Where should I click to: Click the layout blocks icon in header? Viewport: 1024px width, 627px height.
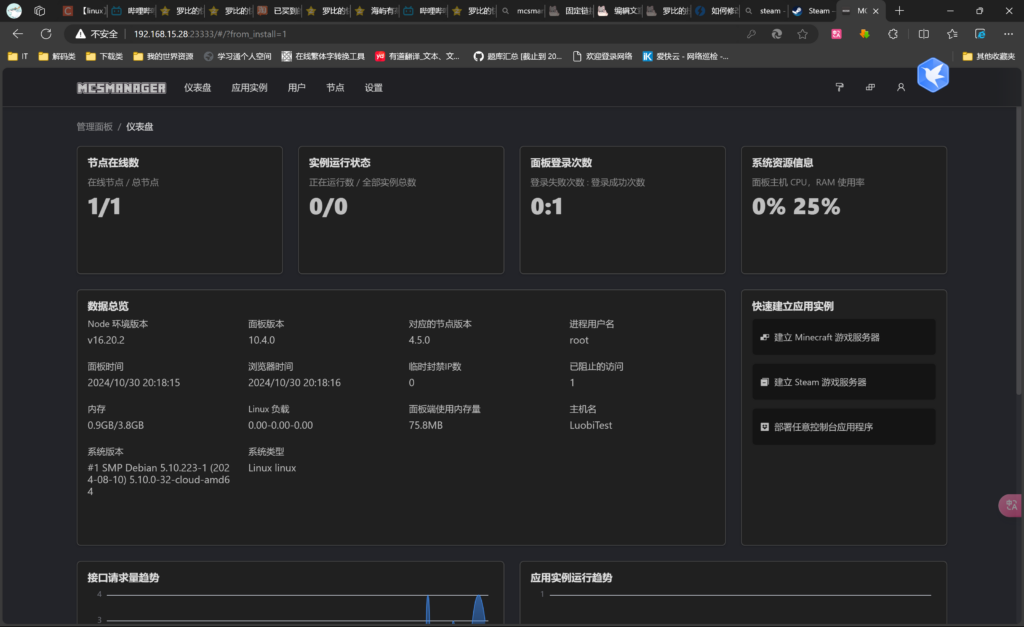[x=870, y=88]
